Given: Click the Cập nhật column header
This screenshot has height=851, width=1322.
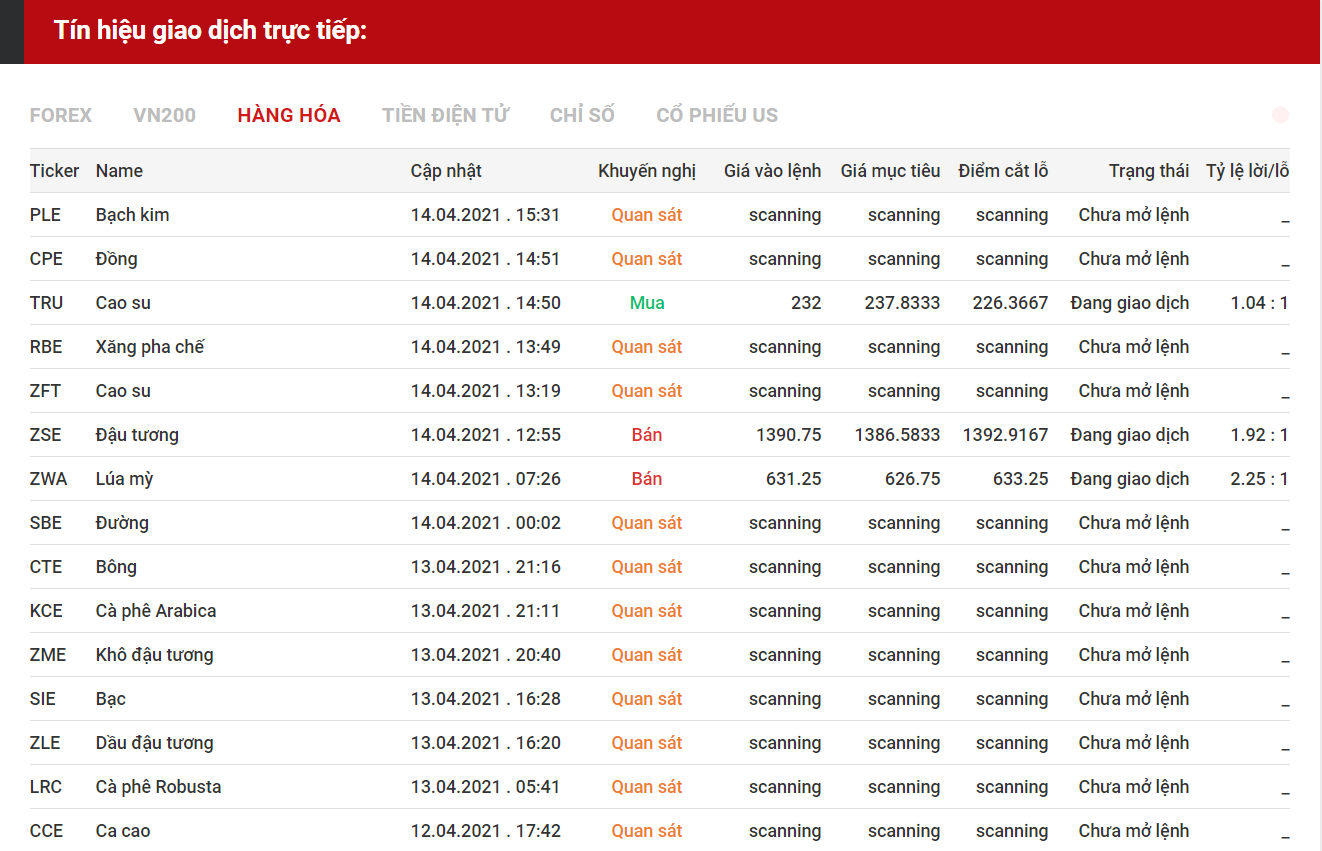Looking at the screenshot, I should (446, 171).
